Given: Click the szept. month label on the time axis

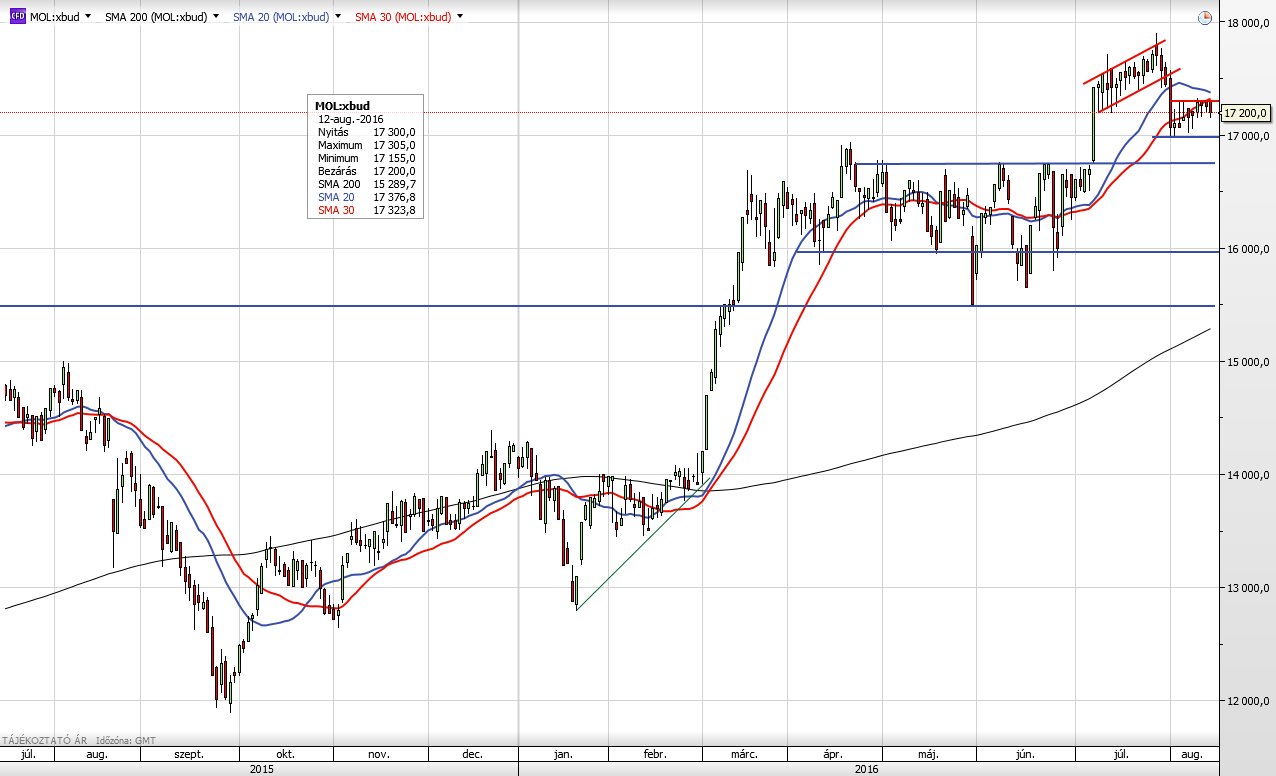Looking at the screenshot, I should pos(188,754).
